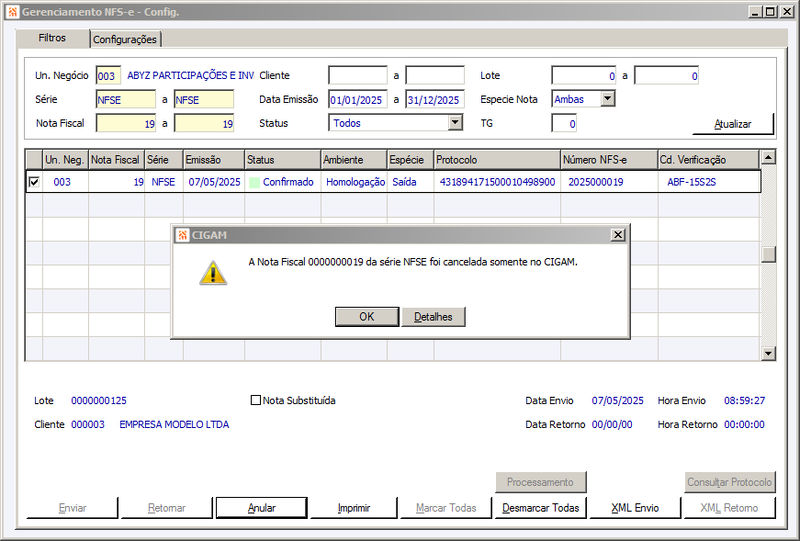Click the first Lote filter field
800x541 pixels.
(x=584, y=76)
